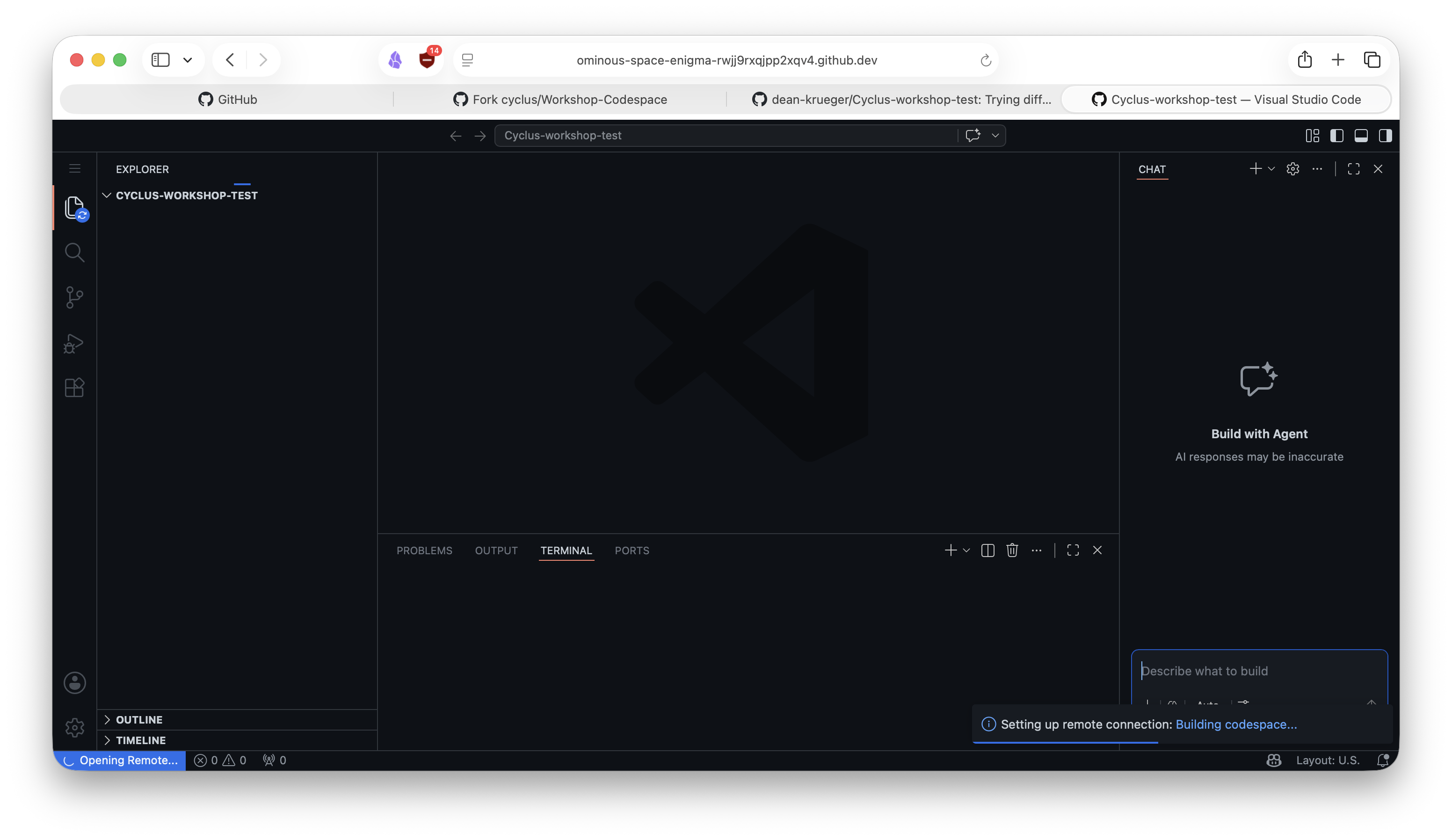Open a new Safari tab
The image size is (1452, 840).
tap(1338, 60)
